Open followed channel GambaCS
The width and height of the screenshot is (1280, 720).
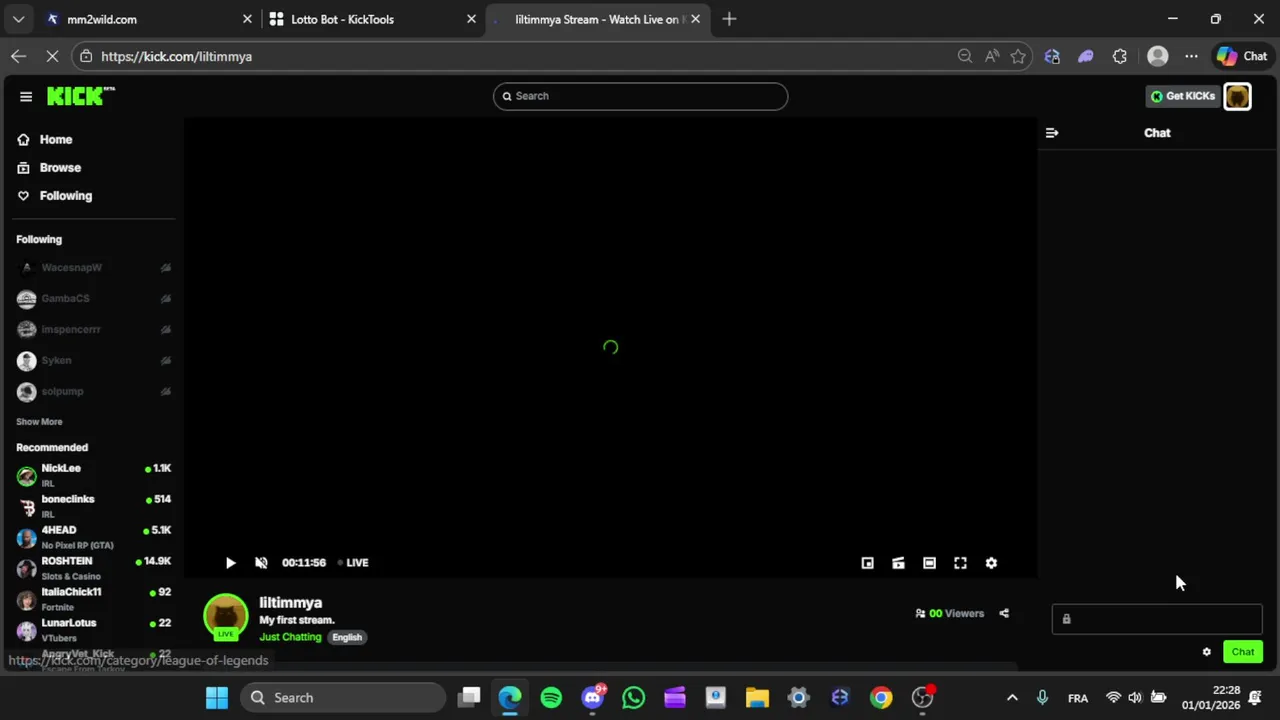click(94, 299)
